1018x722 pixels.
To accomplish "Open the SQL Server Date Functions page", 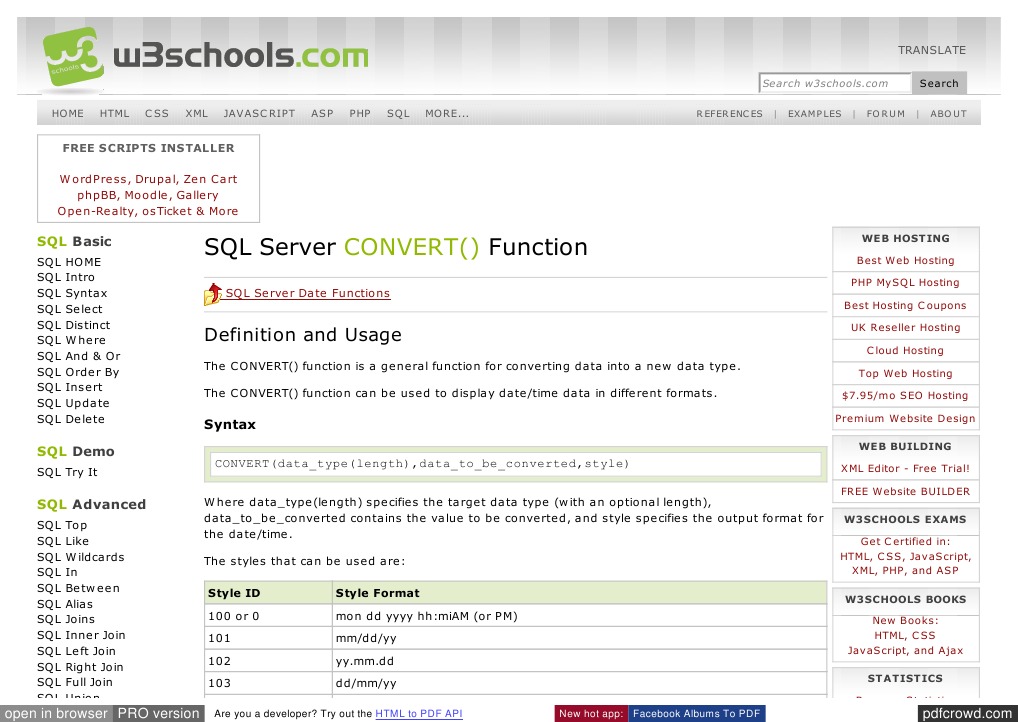I will (306, 292).
